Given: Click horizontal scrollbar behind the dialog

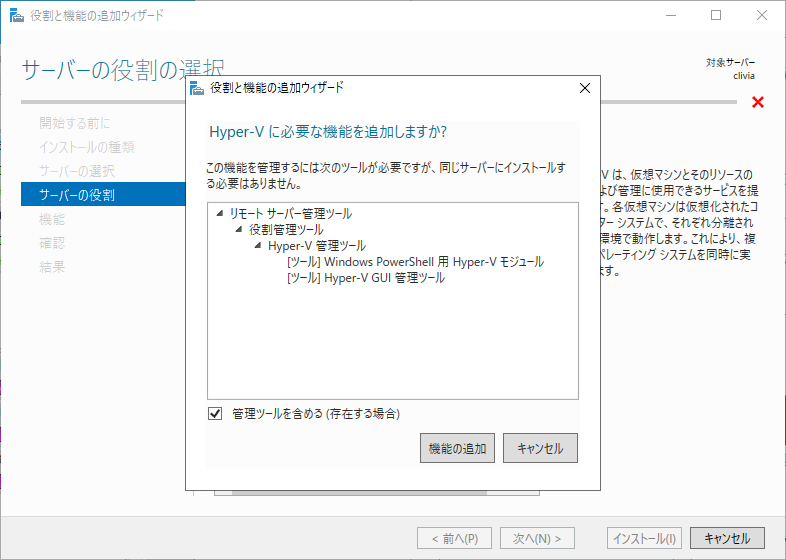Looking at the screenshot, I should (x=359, y=493).
